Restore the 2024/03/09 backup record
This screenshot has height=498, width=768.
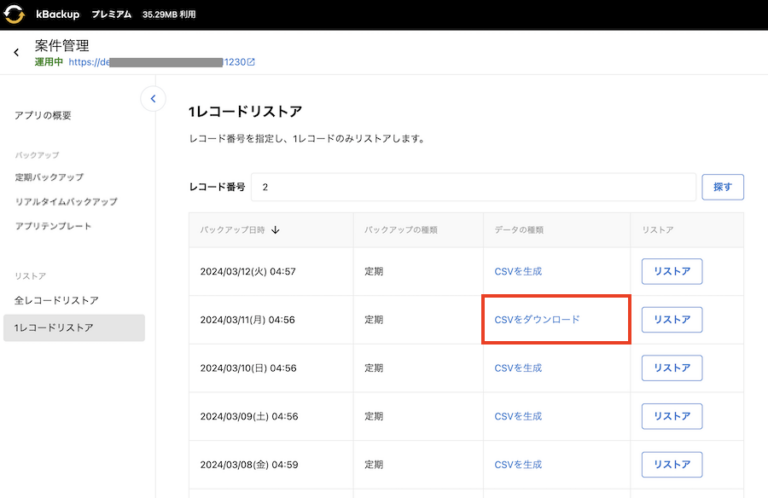tap(671, 416)
